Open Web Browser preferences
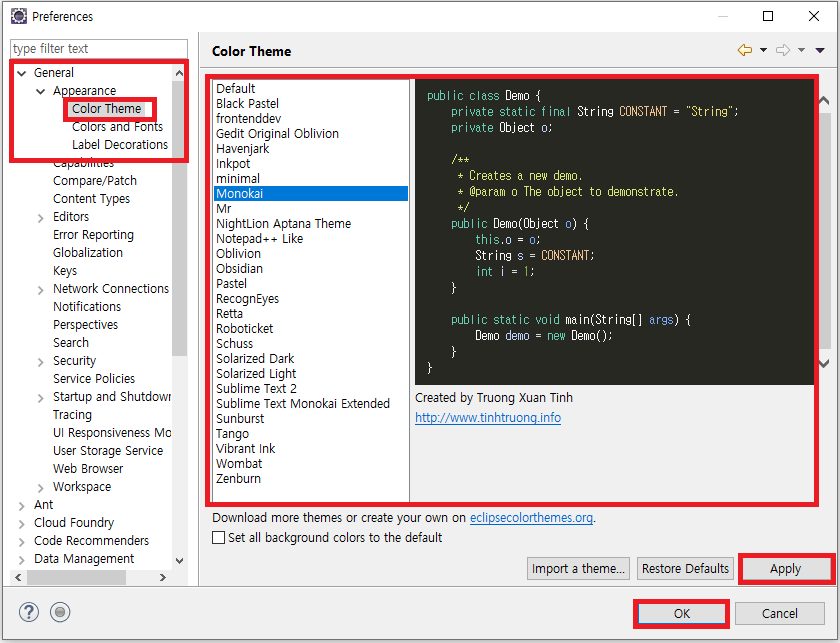Viewport: 840px width, 643px height. pos(88,469)
